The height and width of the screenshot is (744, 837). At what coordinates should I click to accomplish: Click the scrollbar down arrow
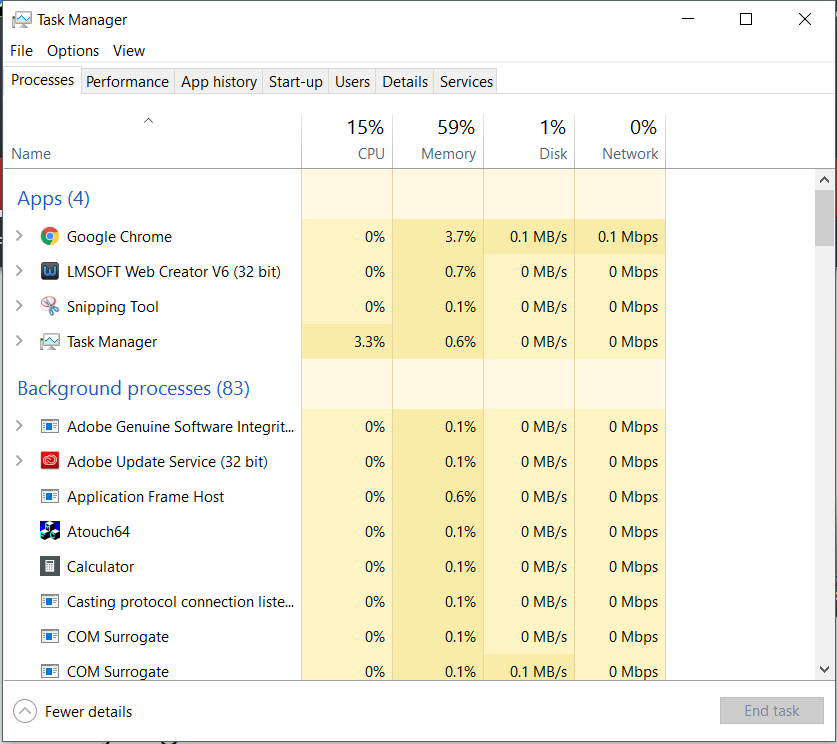[825, 669]
